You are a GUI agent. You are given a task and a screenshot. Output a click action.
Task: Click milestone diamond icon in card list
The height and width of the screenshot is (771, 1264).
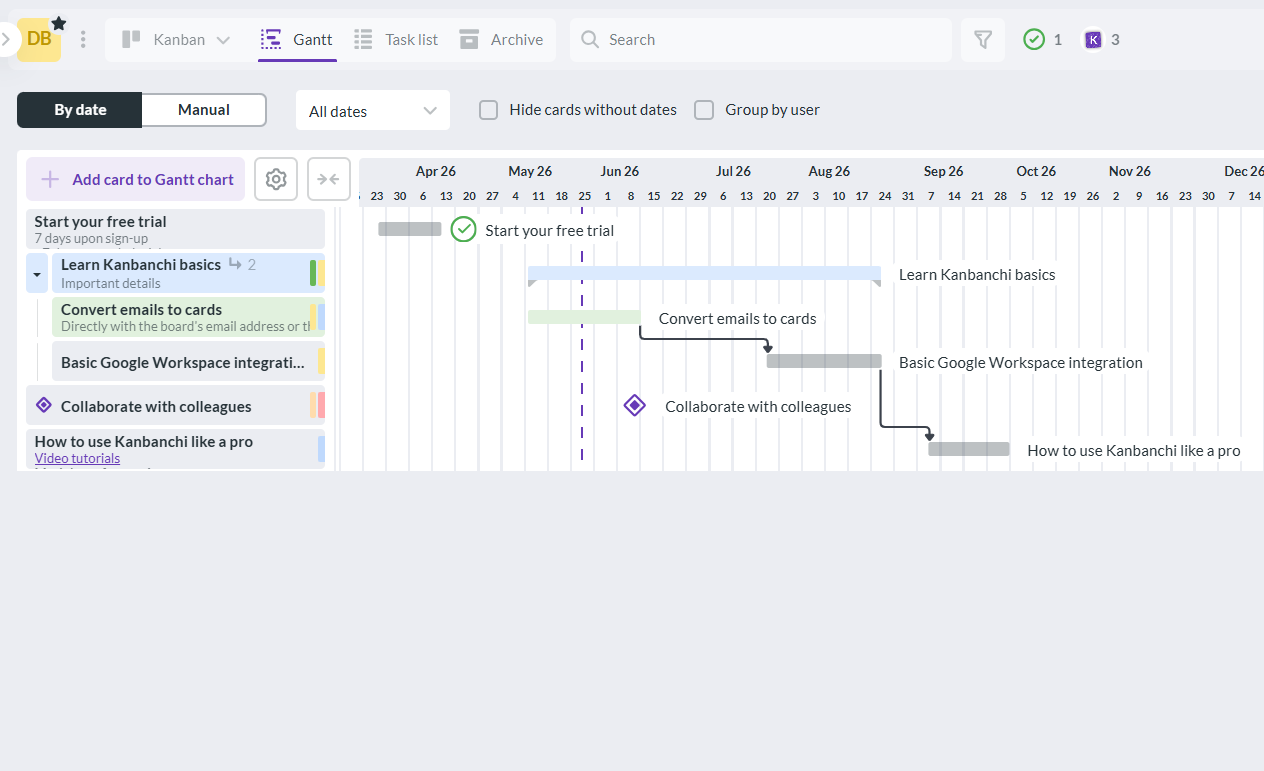pyautogui.click(x=43, y=405)
